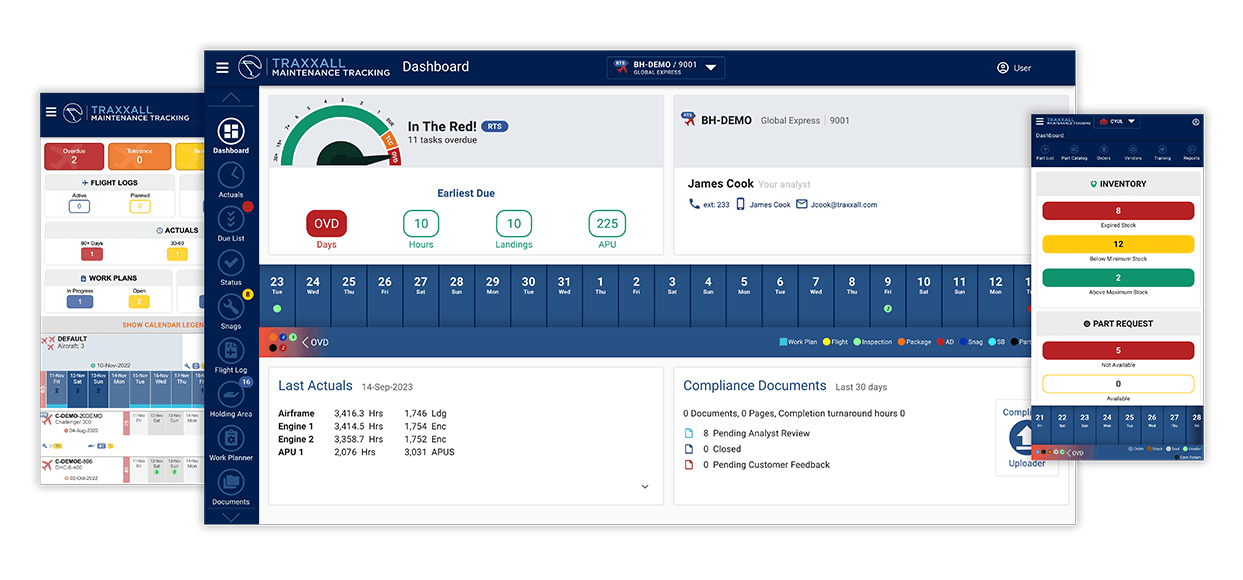Open the hamburger menu in main dashboard
1243x580 pixels.
coord(222,68)
